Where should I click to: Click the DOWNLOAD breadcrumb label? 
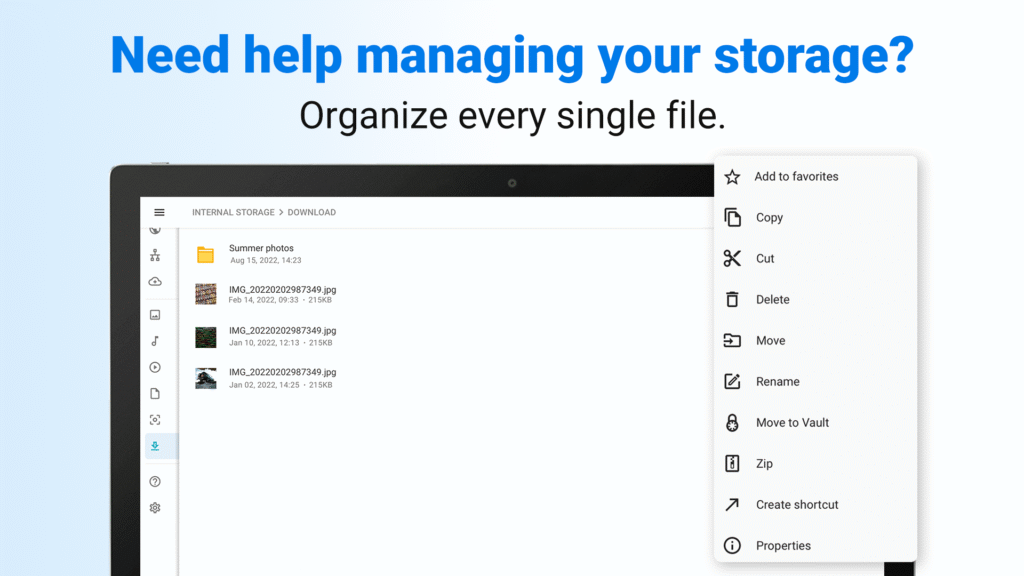(311, 212)
